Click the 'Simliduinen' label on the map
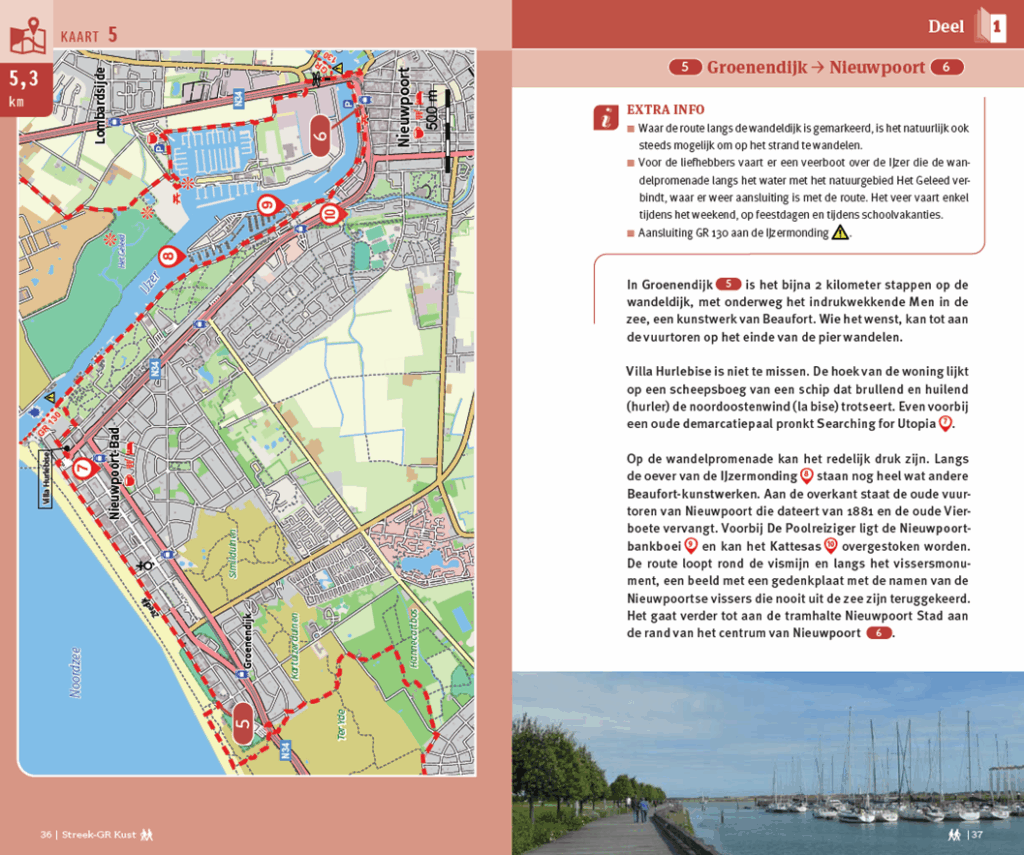Viewport: 1024px width, 855px height. pyautogui.click(x=232, y=553)
